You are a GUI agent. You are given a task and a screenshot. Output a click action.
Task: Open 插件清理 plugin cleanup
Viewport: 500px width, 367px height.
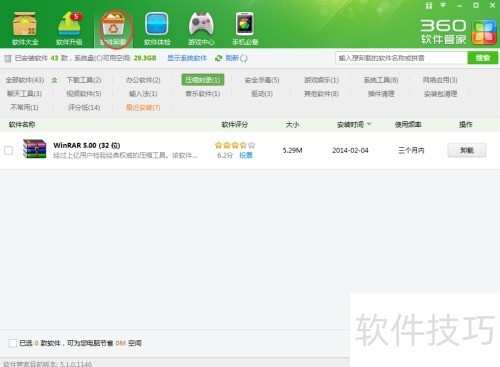tap(381, 94)
